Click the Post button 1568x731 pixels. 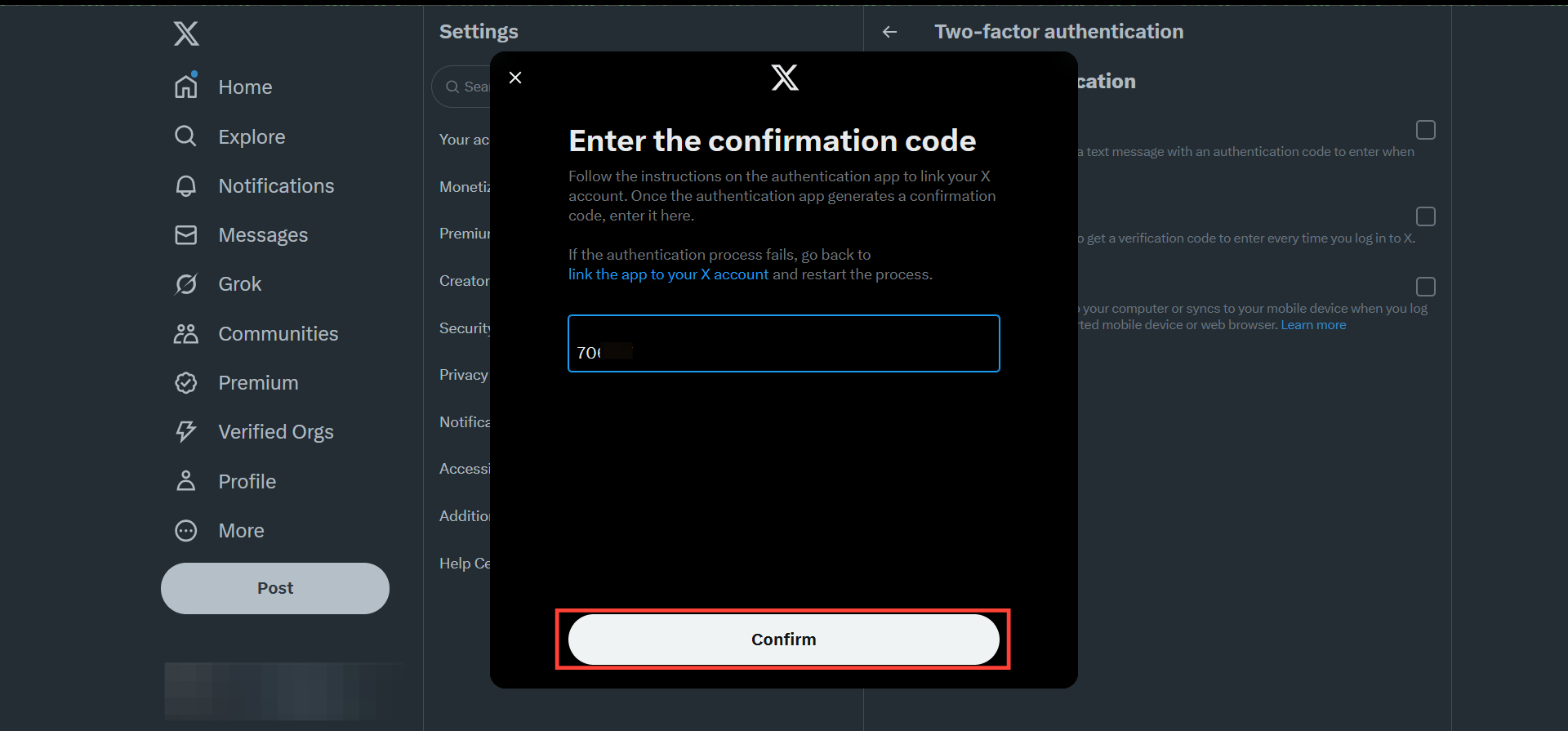point(274,587)
